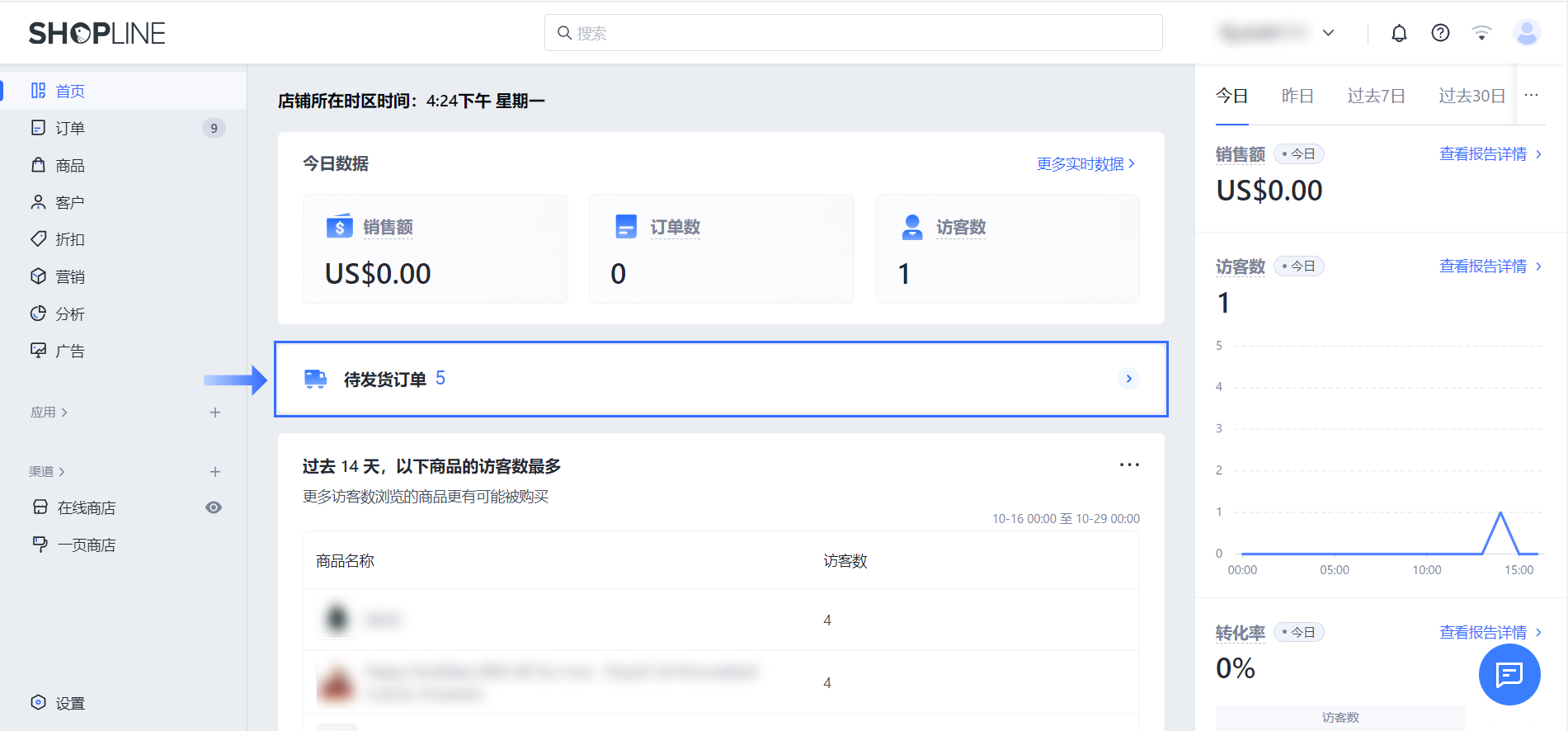This screenshot has height=731, width=1568.
Task: Open the chat support bubble button
Action: (x=1509, y=675)
